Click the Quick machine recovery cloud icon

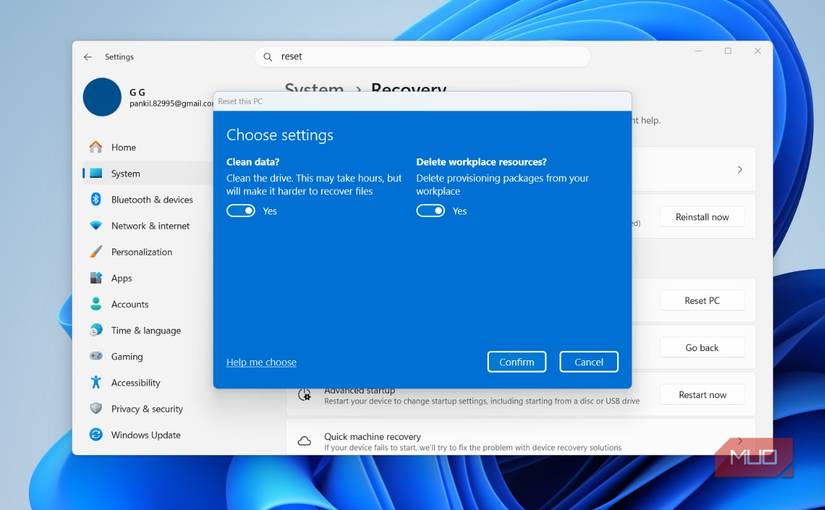coord(304,441)
